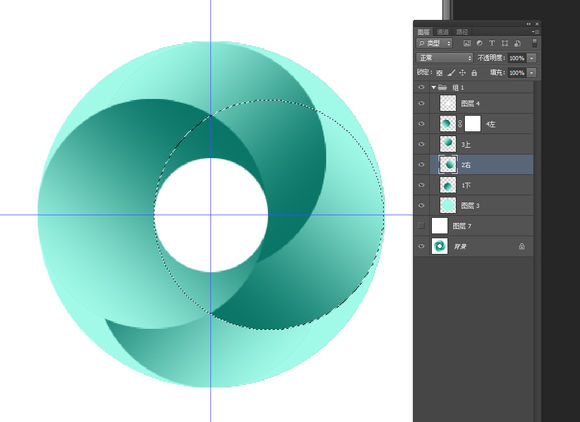Hide the 1下 layer
The image size is (580, 422).
point(421,185)
